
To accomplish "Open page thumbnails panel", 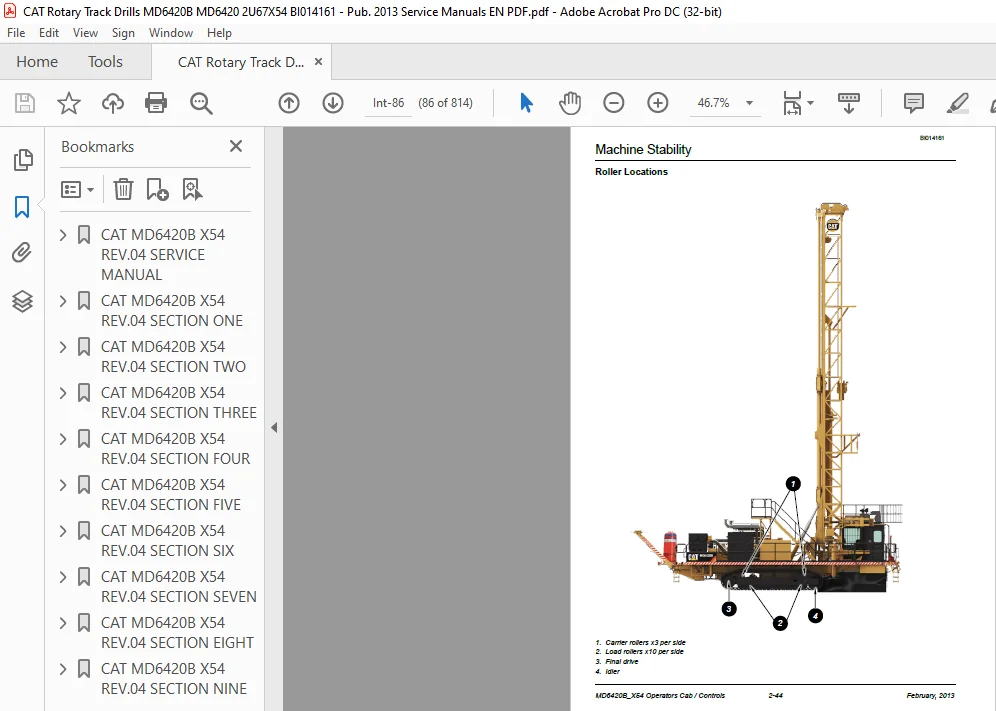I will point(23,160).
